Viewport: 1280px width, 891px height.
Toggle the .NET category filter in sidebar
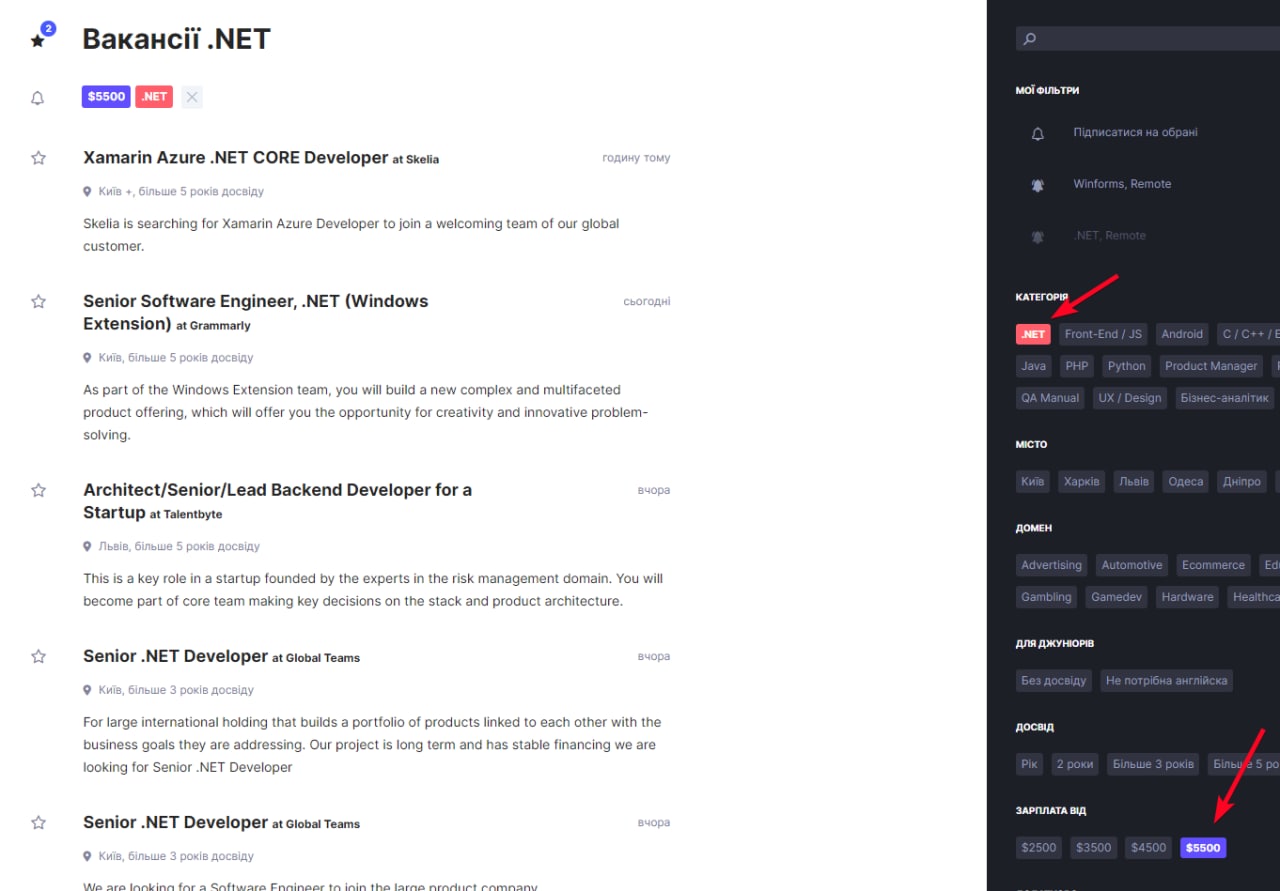[1033, 334]
